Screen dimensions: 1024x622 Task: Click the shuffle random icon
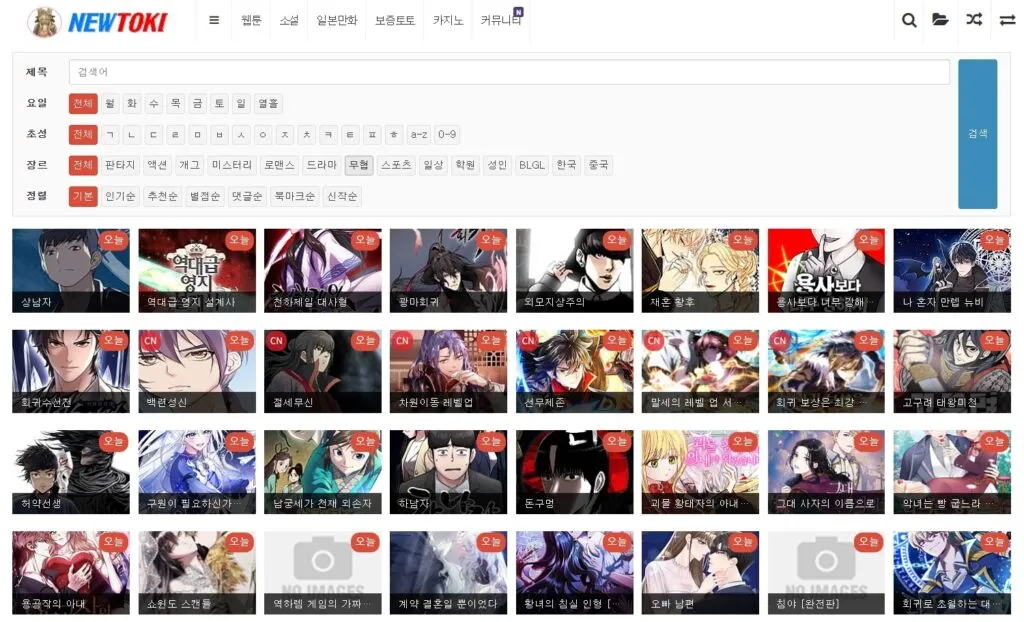click(974, 20)
